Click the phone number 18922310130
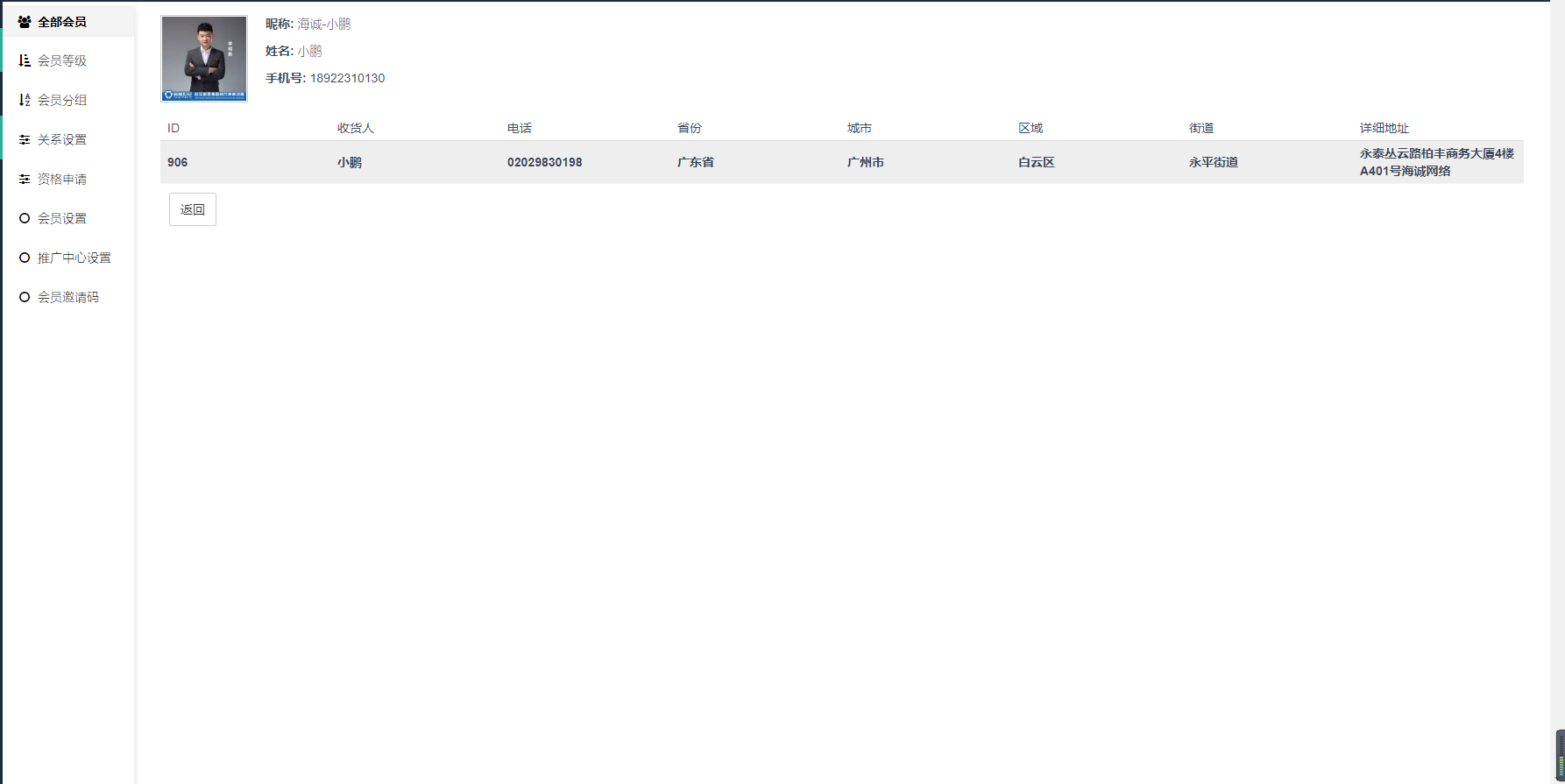Screen dimensions: 1565x784 347,78
